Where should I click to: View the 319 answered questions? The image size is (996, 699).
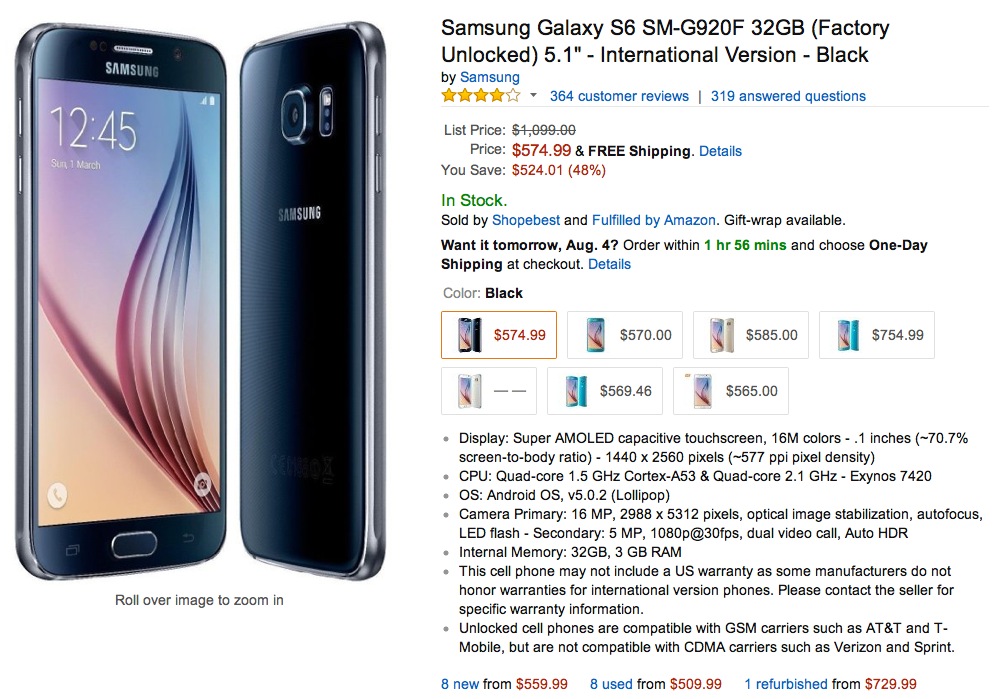pyautogui.click(x=788, y=96)
